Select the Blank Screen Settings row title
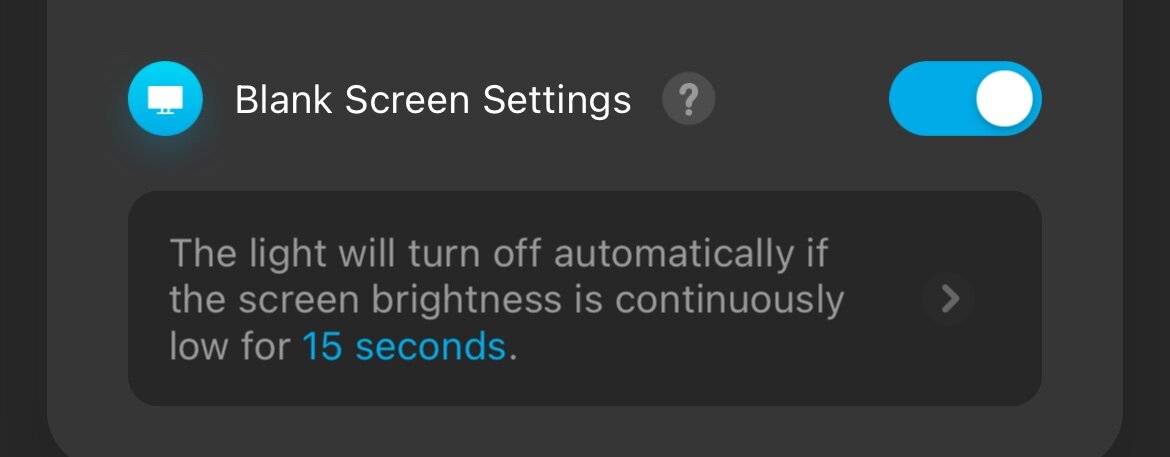This screenshot has height=457, width=1170. click(432, 100)
